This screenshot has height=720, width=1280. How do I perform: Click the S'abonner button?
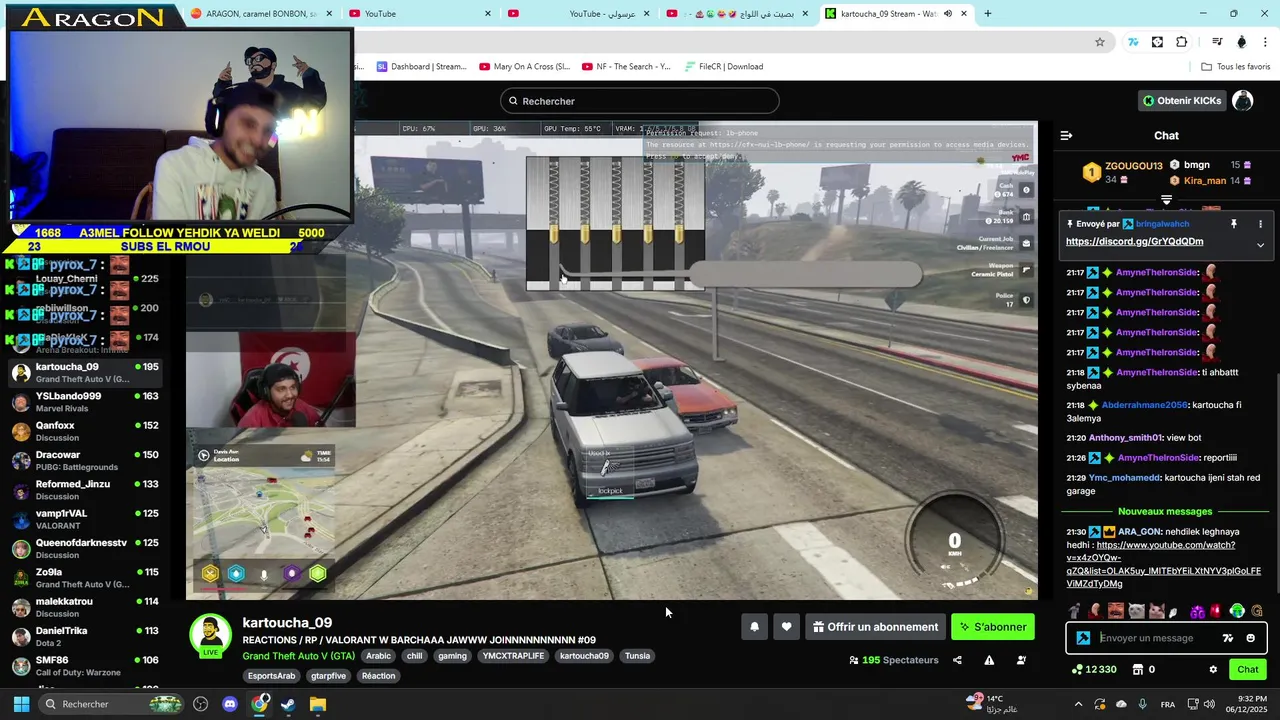(x=993, y=627)
